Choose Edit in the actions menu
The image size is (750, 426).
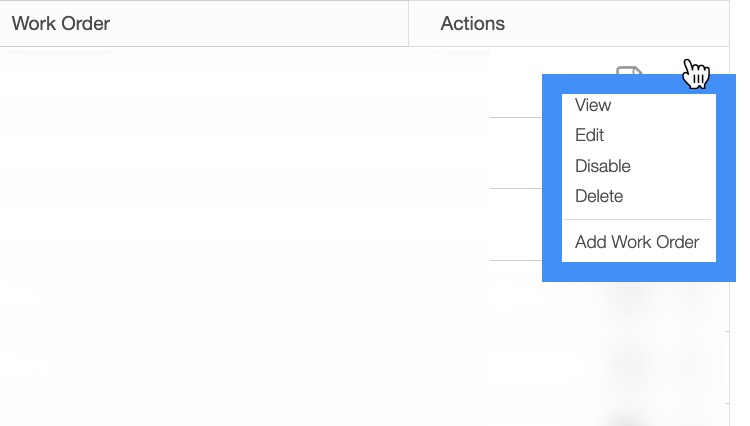coord(590,135)
